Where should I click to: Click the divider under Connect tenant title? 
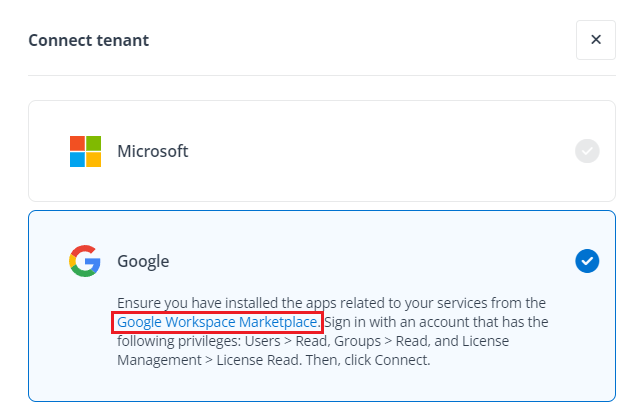(x=321, y=75)
